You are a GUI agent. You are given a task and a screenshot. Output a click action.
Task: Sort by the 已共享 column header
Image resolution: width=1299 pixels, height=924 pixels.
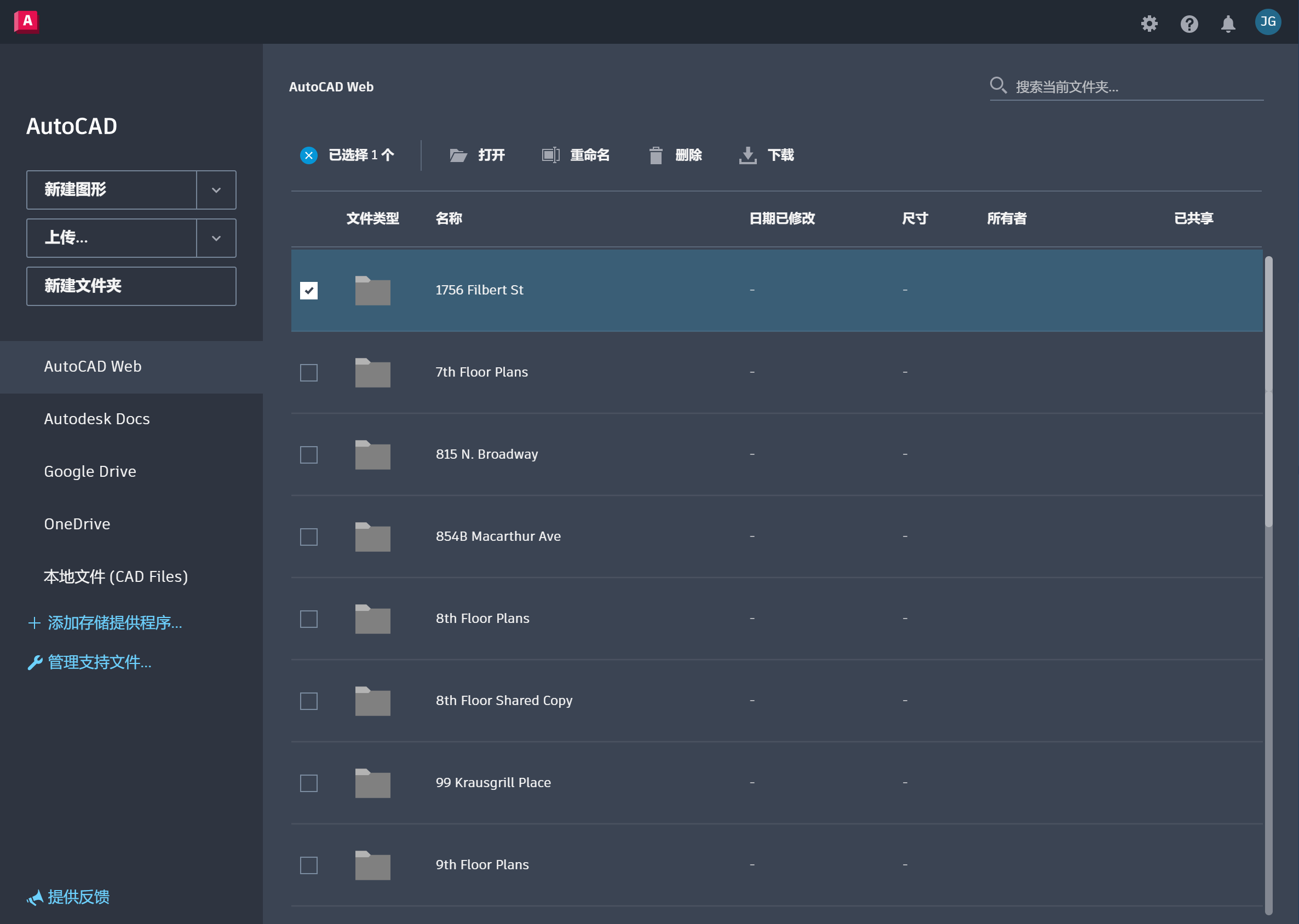pyautogui.click(x=1194, y=218)
